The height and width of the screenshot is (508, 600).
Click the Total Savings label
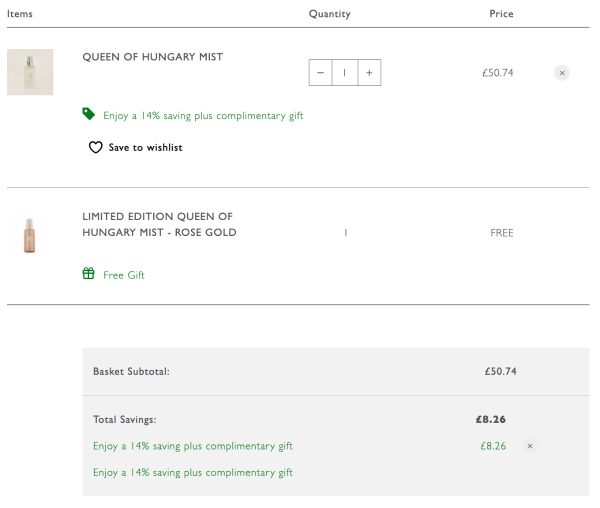click(x=125, y=420)
